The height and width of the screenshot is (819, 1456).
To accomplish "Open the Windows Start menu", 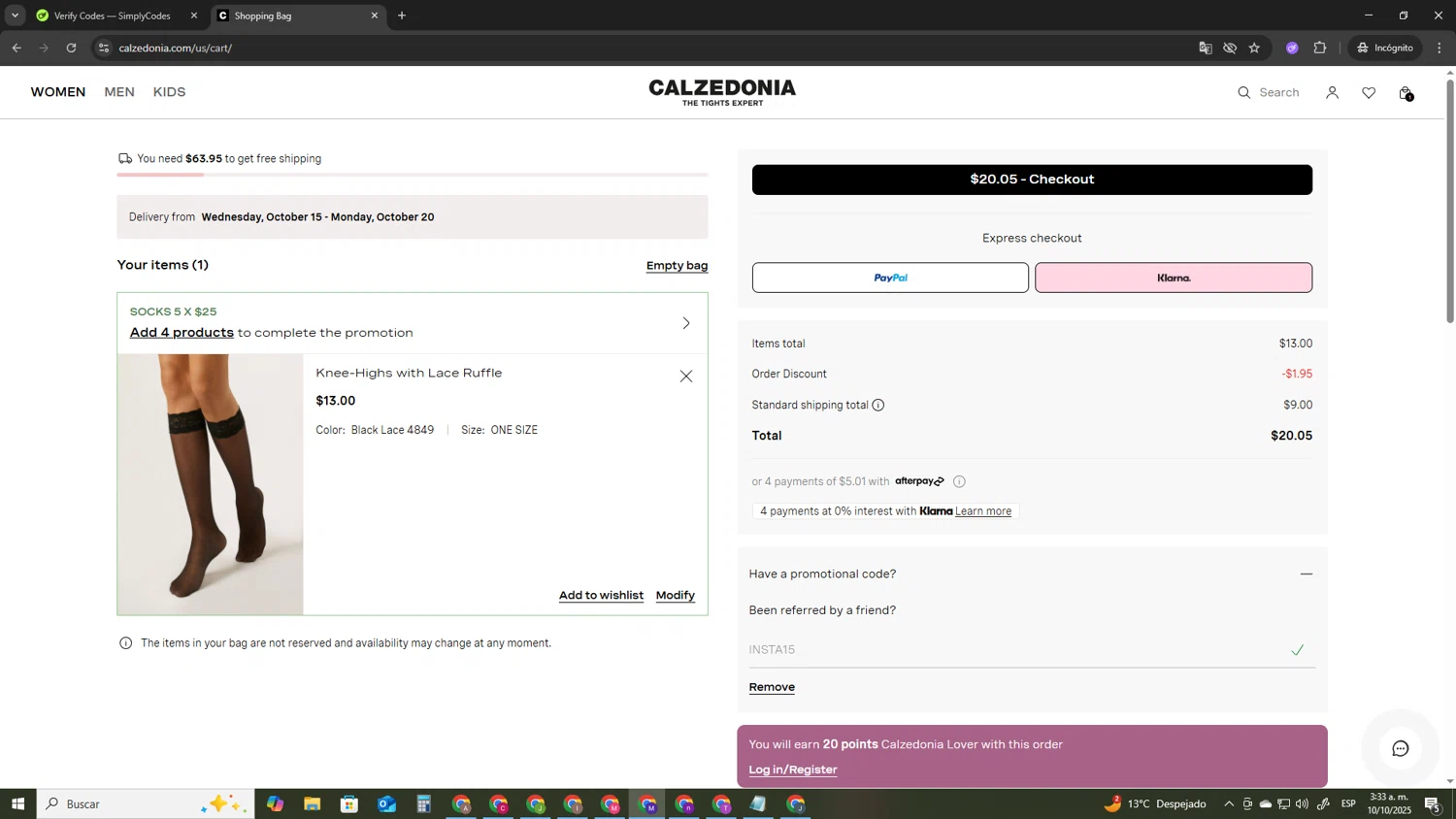I will 17,803.
